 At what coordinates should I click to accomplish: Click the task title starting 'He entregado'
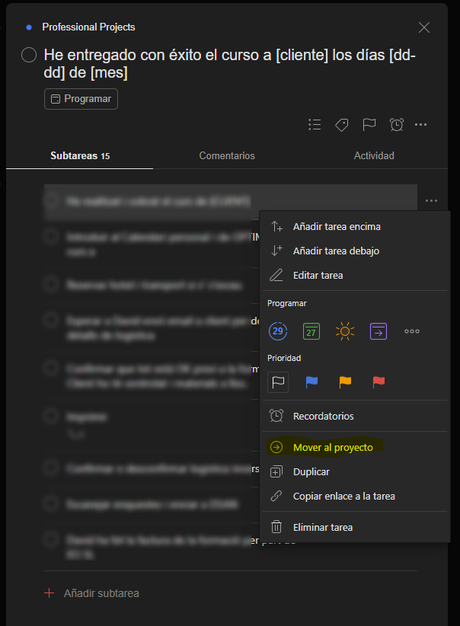click(230, 64)
